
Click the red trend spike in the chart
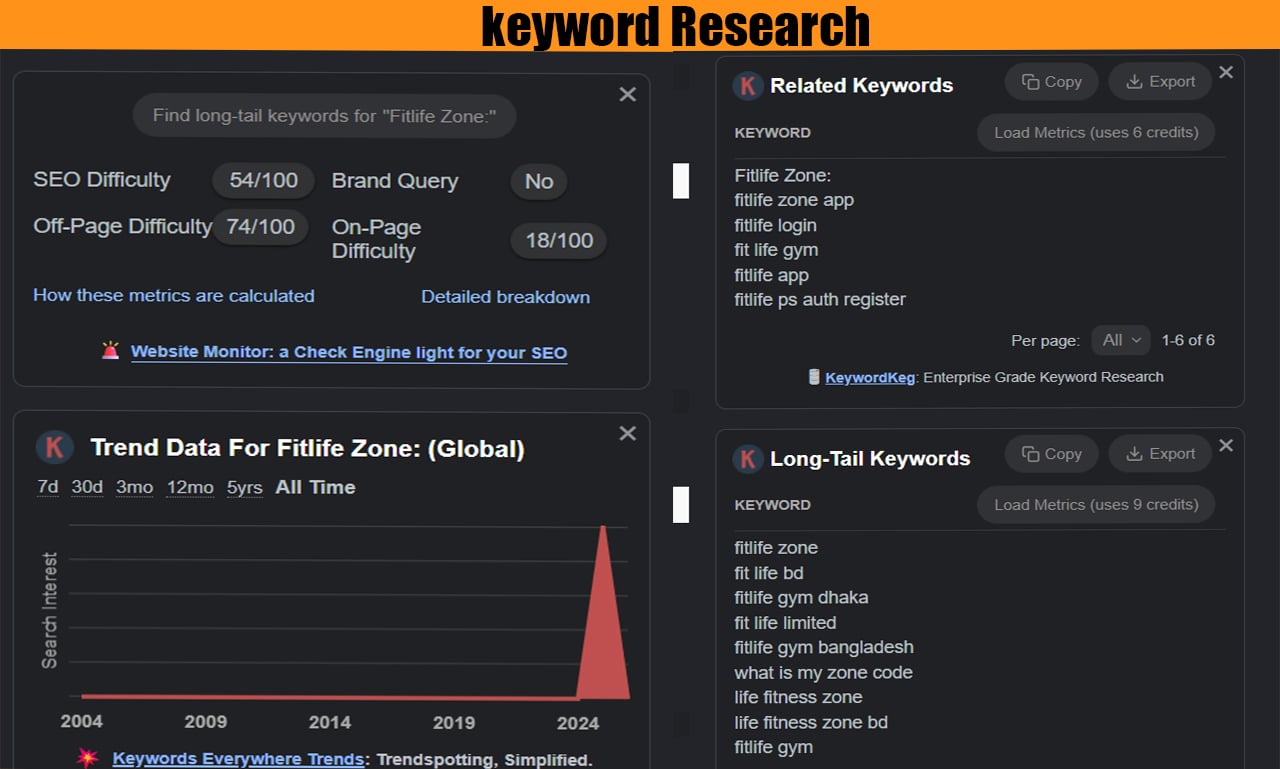[x=603, y=630]
